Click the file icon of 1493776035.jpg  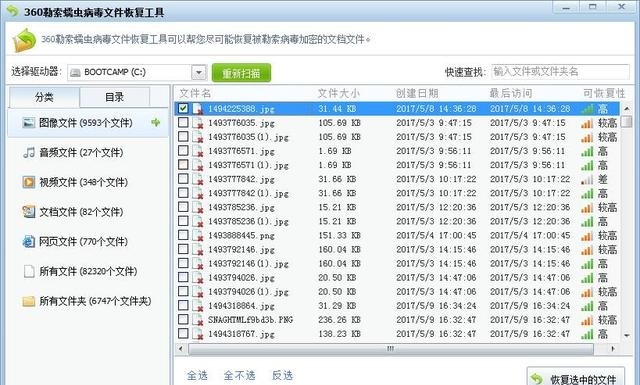198,123
